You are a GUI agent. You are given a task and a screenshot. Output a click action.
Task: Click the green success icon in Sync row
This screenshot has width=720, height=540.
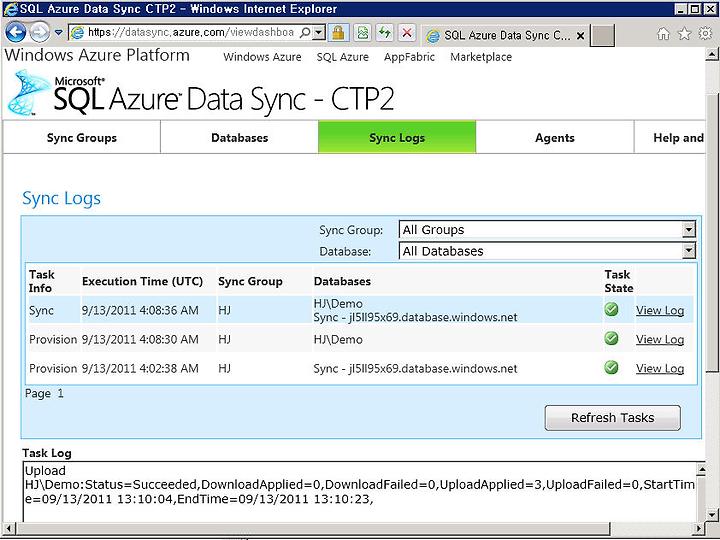[611, 309]
